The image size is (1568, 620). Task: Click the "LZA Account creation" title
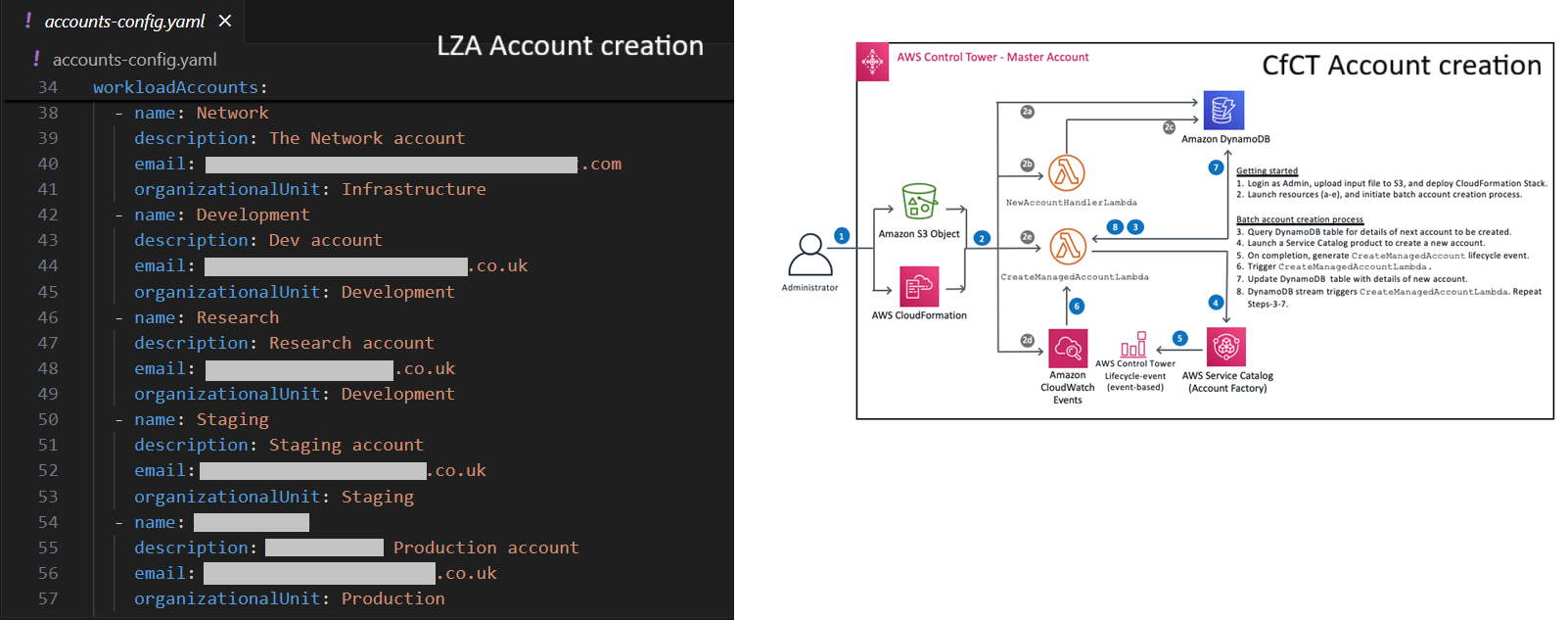click(571, 46)
